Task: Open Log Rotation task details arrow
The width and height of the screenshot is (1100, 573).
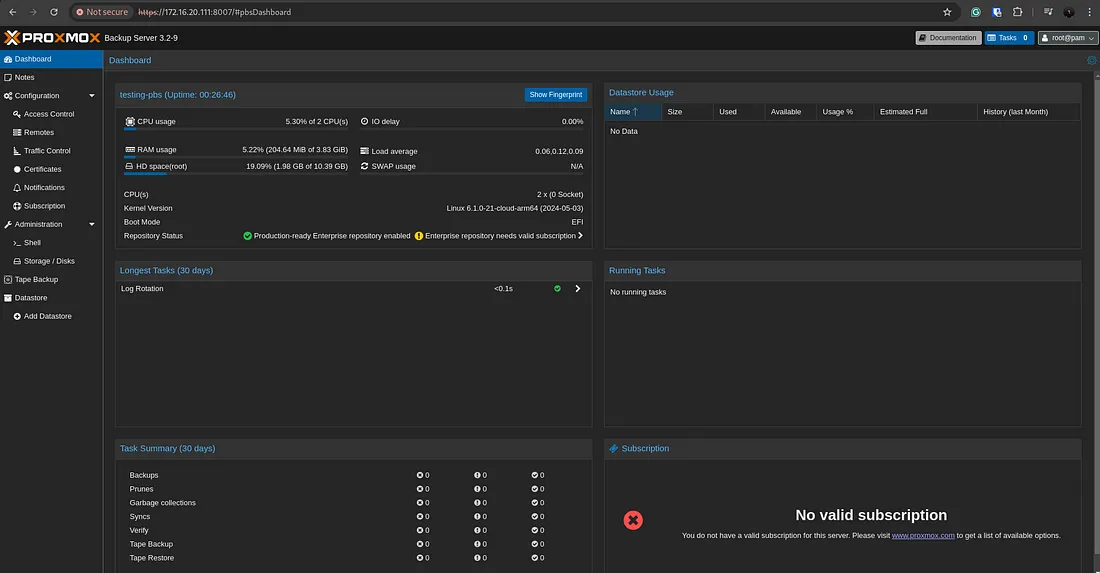Action: tap(577, 288)
